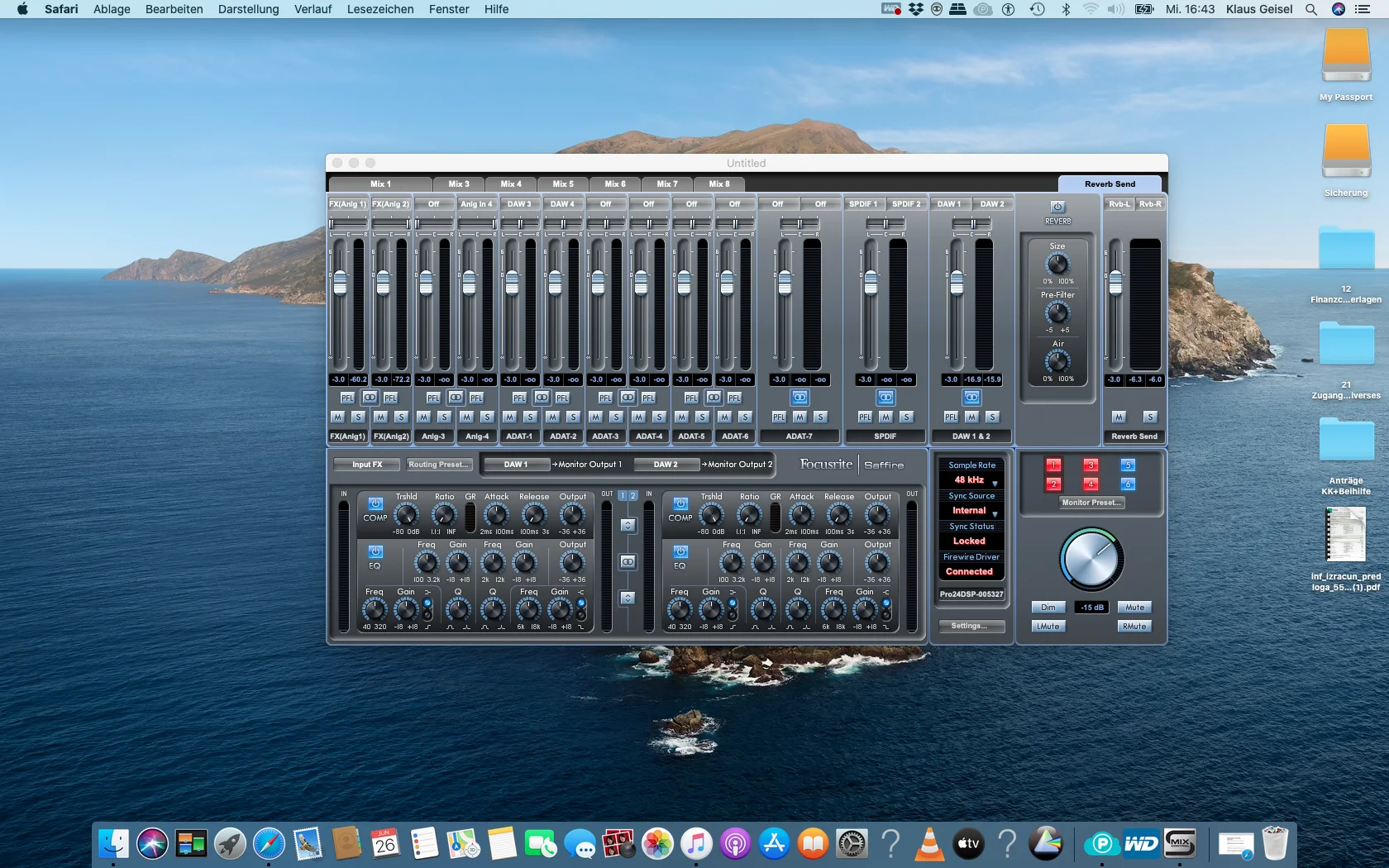Screen dimensions: 1389x868
Task: Click the Anlg-3 channel name label
Action: (433, 436)
